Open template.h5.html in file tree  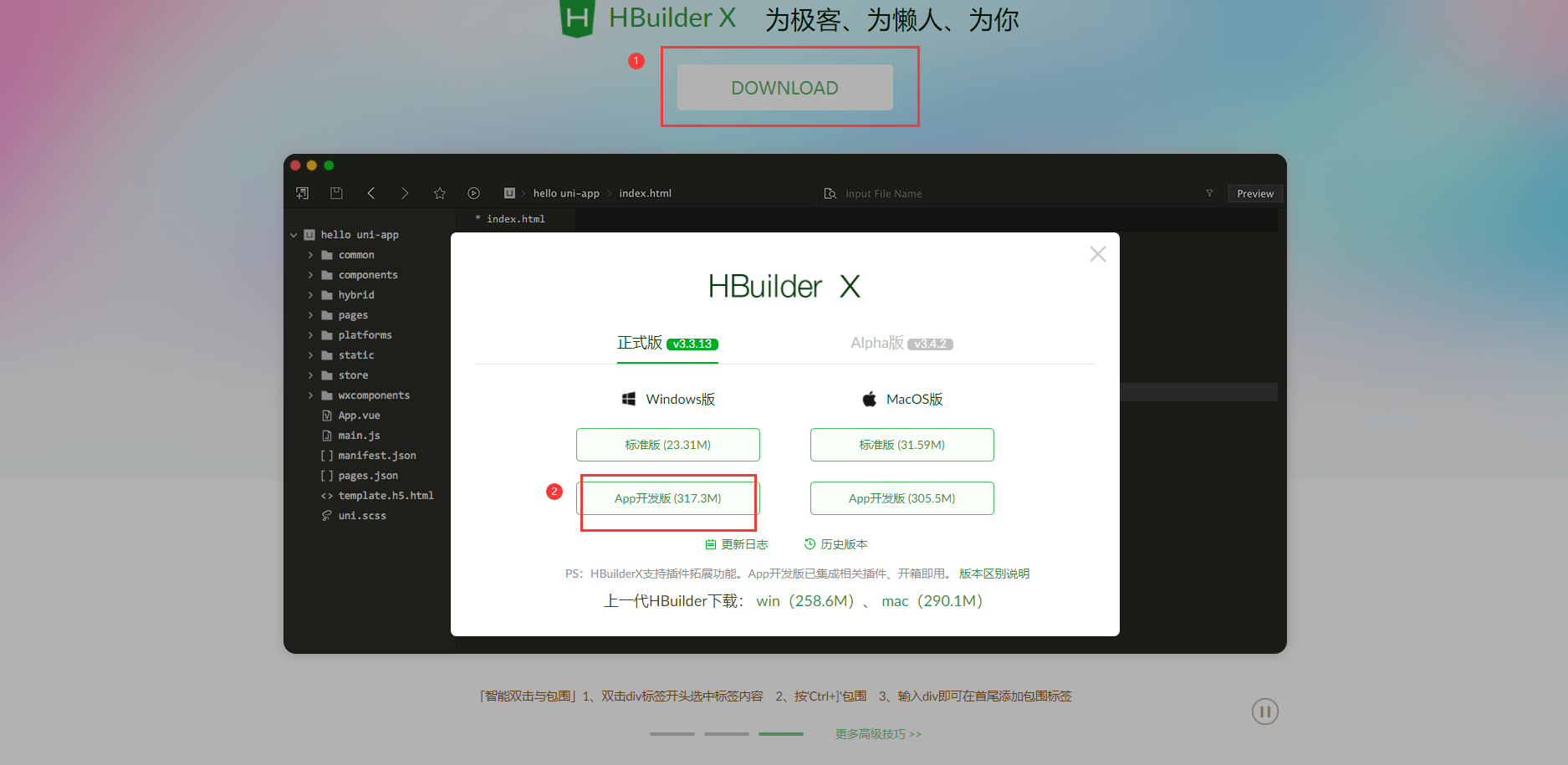386,496
